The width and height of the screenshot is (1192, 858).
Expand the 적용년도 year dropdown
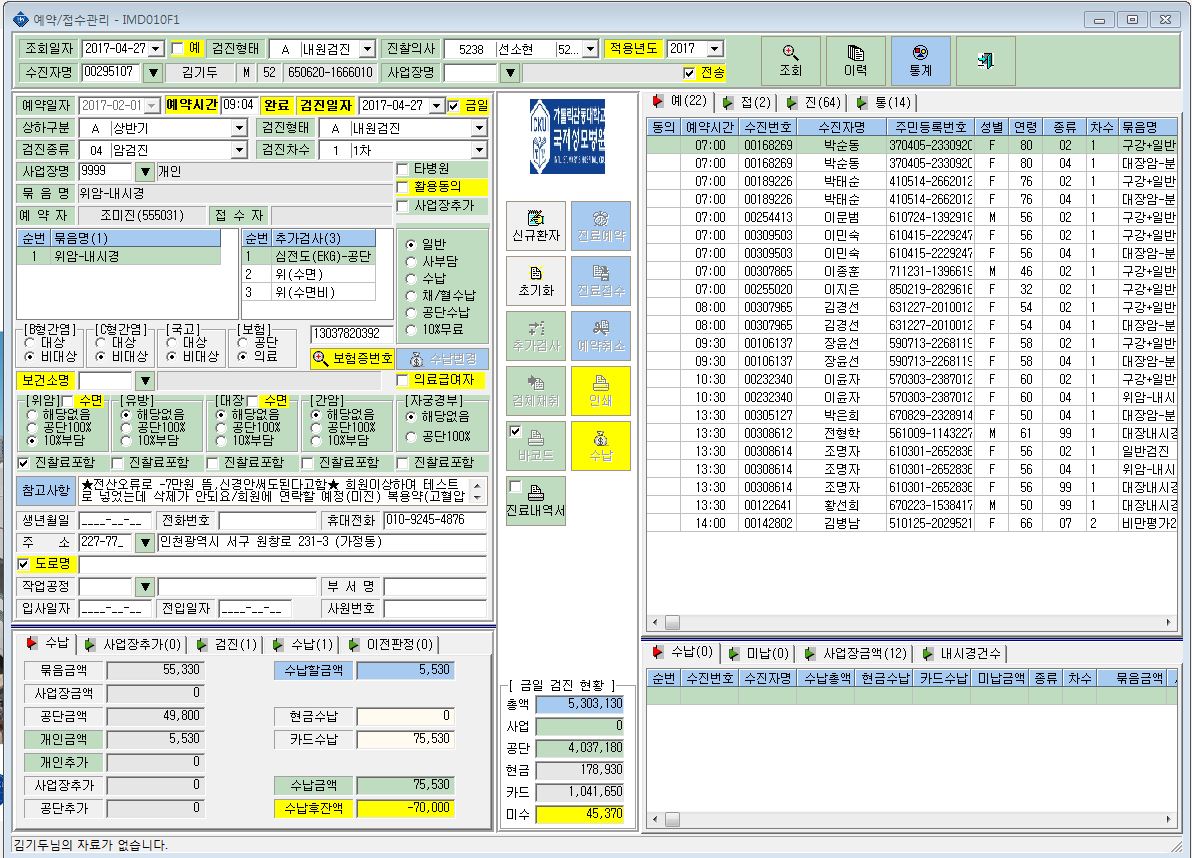pyautogui.click(x=715, y=49)
